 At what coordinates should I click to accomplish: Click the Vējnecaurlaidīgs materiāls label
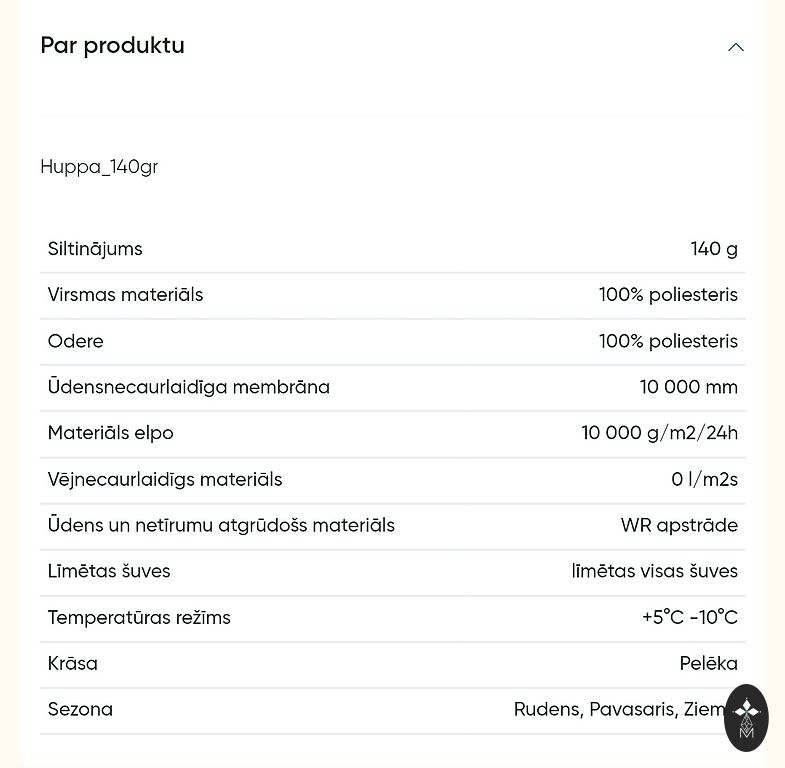click(x=165, y=479)
